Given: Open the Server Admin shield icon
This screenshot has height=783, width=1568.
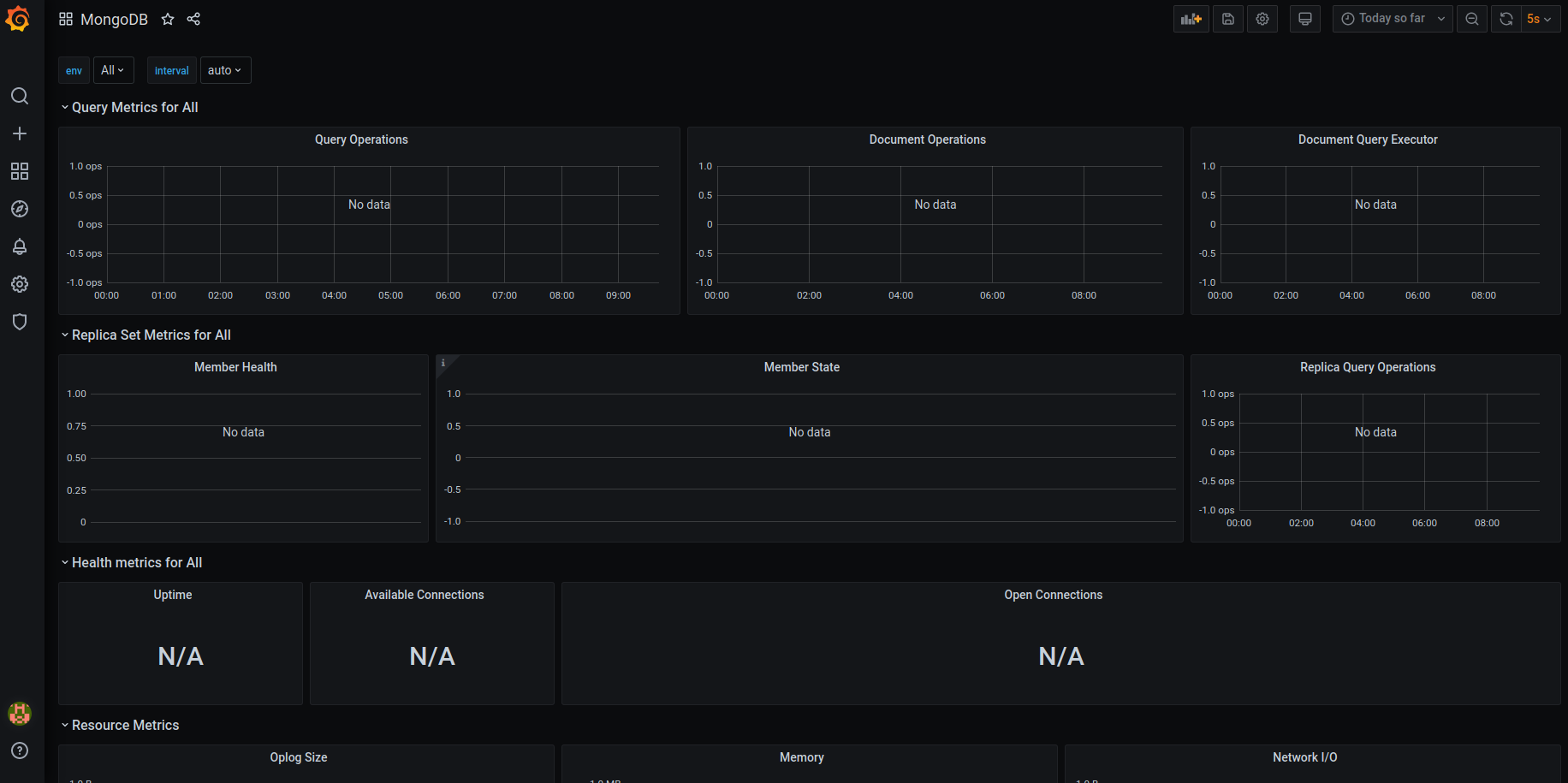Looking at the screenshot, I should point(20,322).
